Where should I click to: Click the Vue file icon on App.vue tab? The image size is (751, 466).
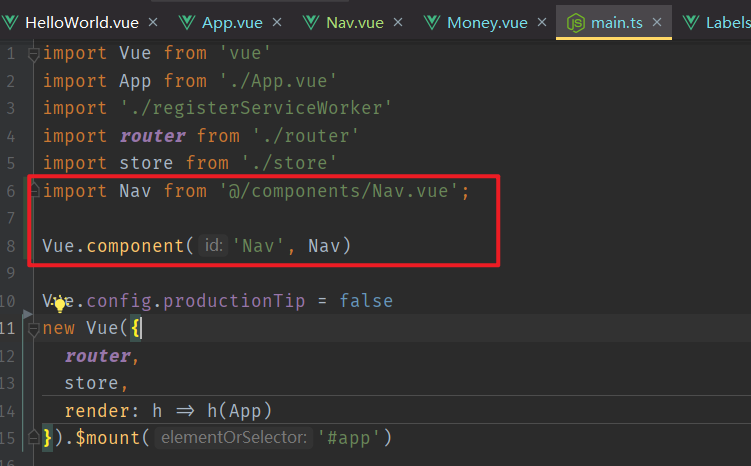(x=187, y=23)
